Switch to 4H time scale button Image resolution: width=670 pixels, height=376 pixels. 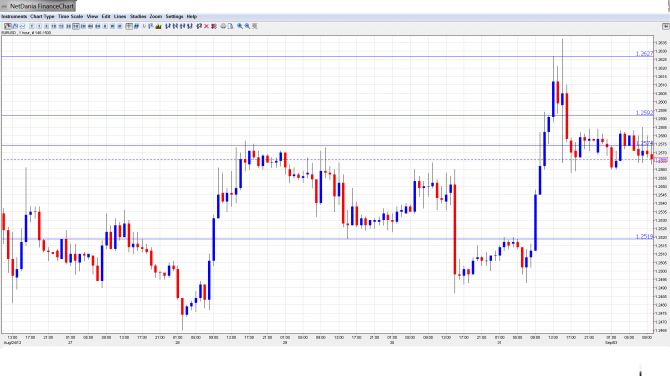click(91, 26)
